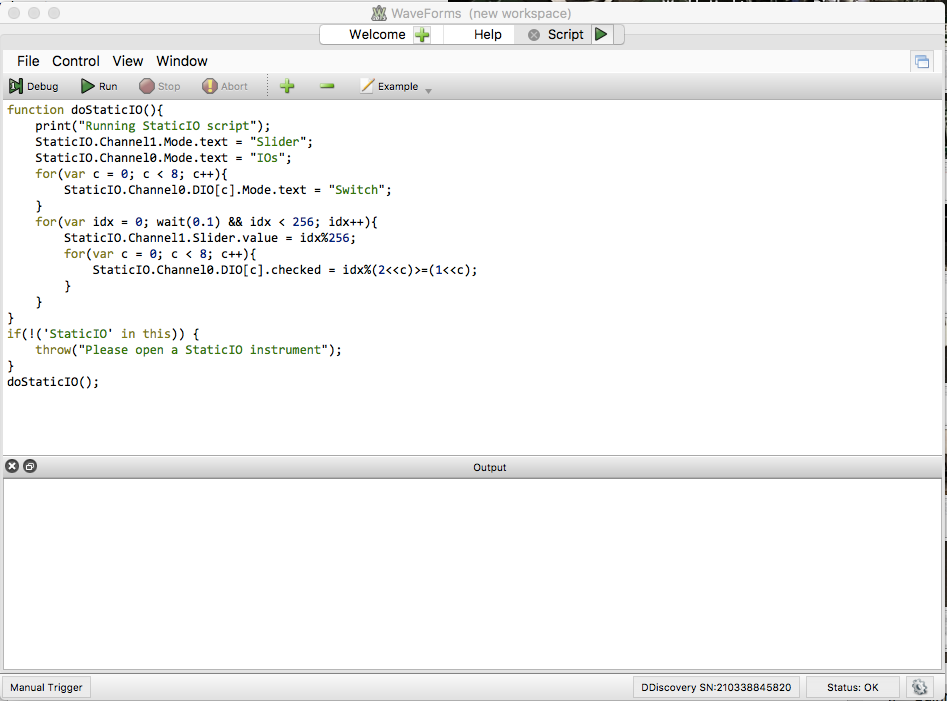Click the undock window icon at top right
The height and width of the screenshot is (701, 947).
(922, 62)
